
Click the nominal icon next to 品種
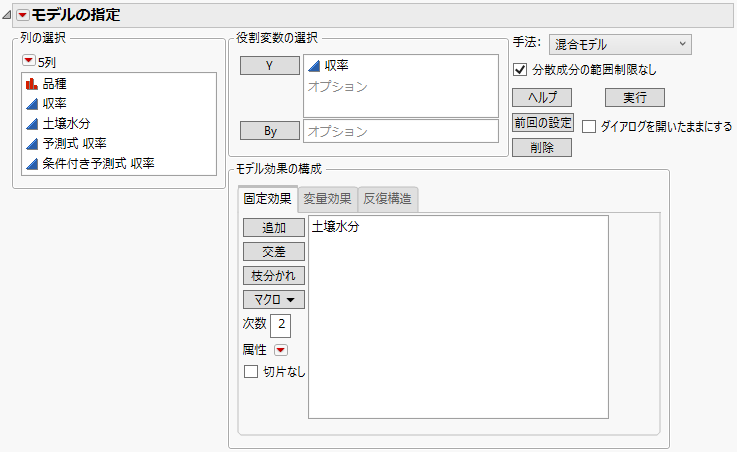pos(32,84)
